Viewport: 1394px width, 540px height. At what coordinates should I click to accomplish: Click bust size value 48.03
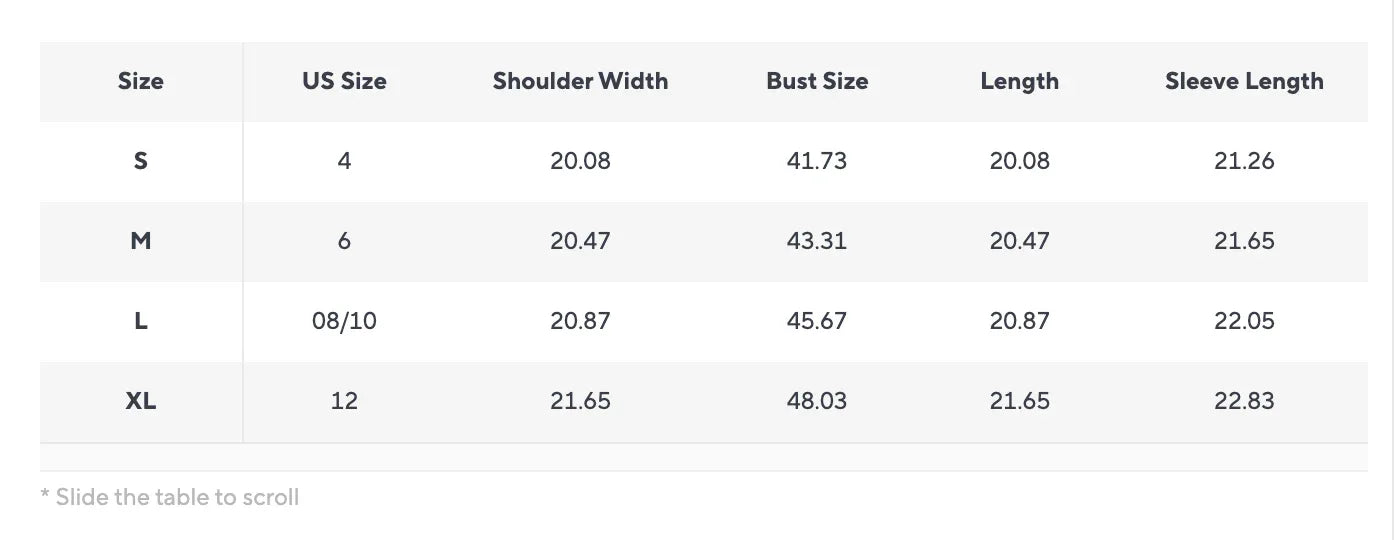[817, 401]
